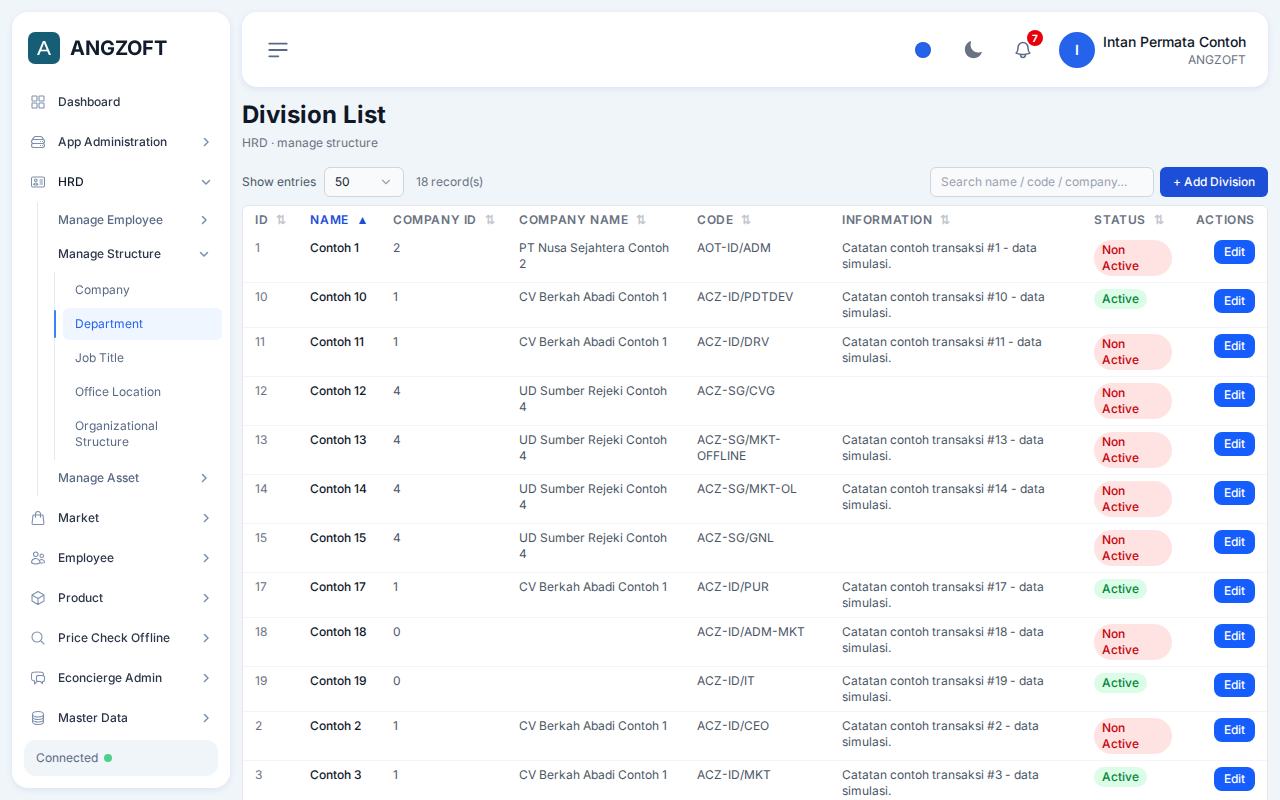Open Office Location menu item
The image size is (1280, 800).
click(142, 392)
